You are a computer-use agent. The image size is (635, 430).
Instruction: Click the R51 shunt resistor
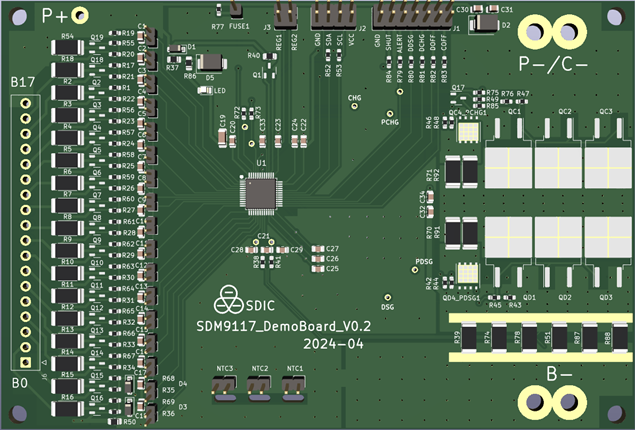pyautogui.click(x=560, y=337)
